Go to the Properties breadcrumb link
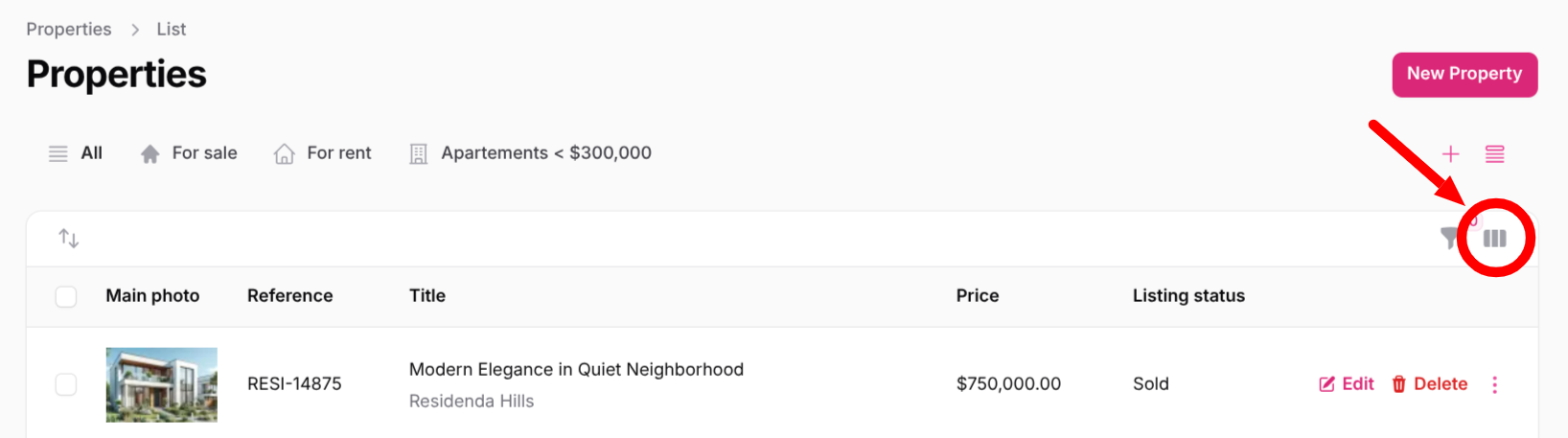This screenshot has height=438, width=1568. 69,30
